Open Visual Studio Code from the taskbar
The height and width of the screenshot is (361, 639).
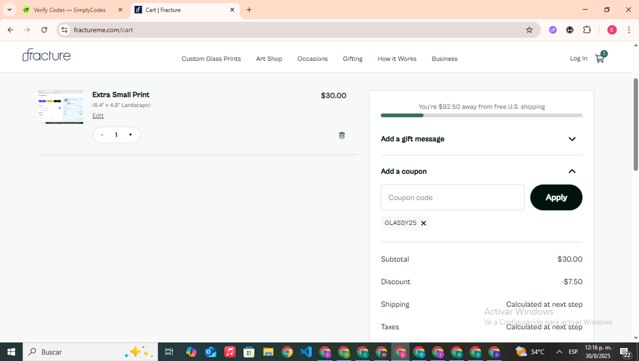(x=306, y=352)
